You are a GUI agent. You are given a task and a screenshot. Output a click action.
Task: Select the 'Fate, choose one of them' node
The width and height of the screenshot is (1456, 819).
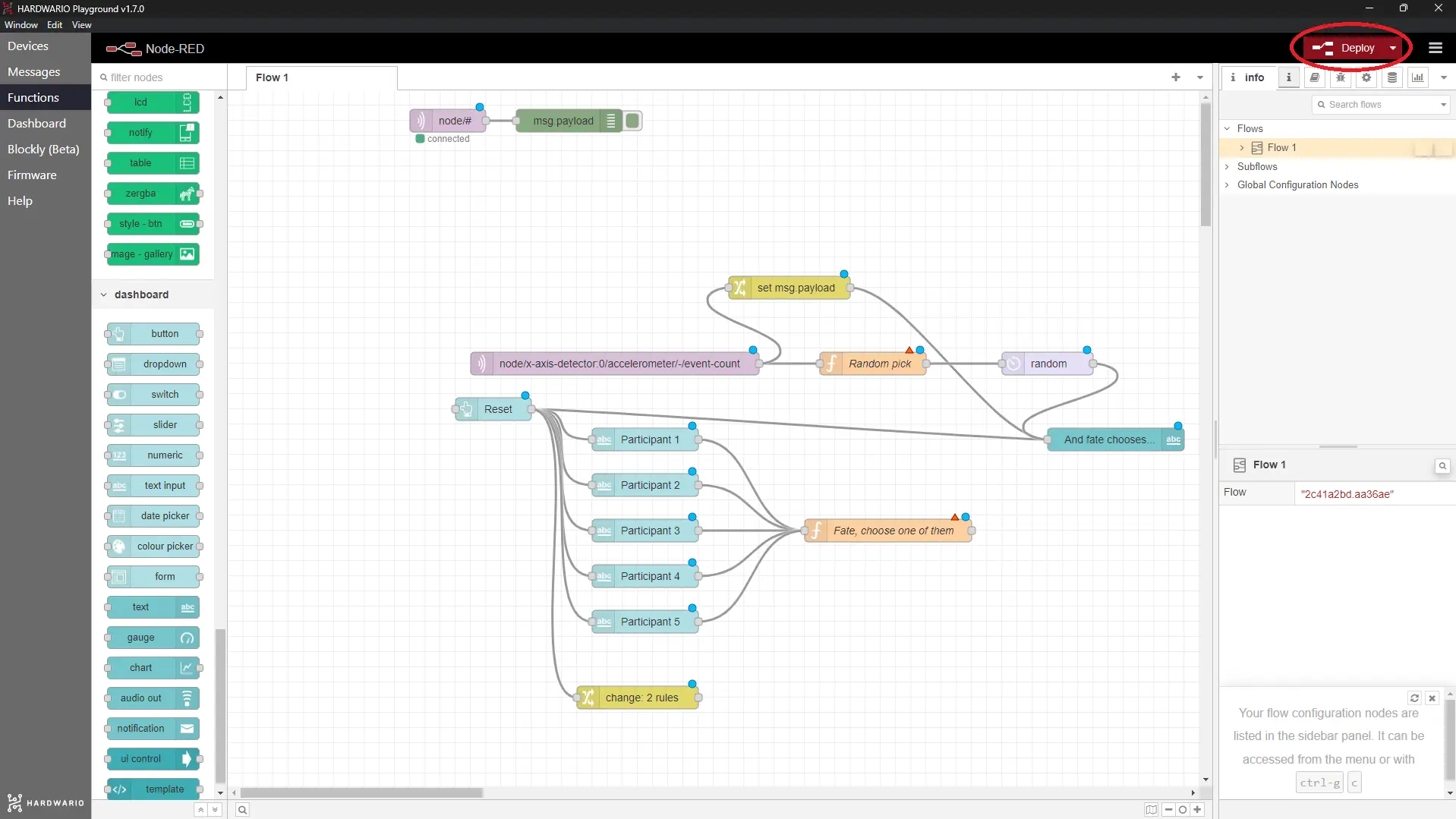pyautogui.click(x=888, y=531)
